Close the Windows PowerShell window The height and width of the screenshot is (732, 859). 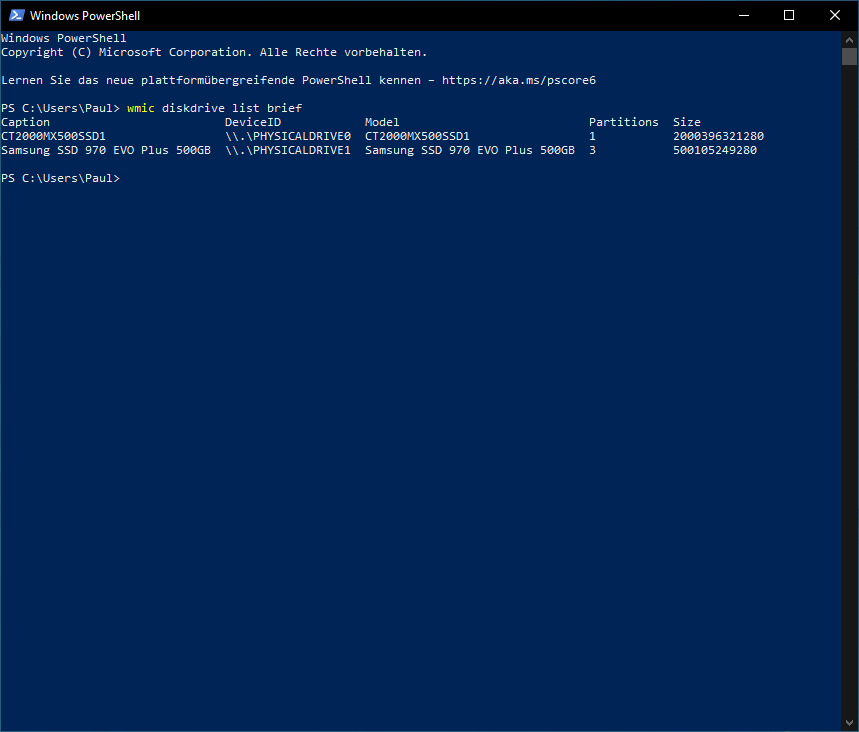(x=834, y=15)
